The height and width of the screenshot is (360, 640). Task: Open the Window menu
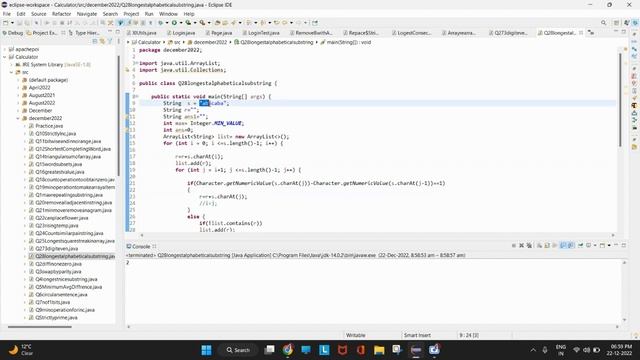point(168,14)
